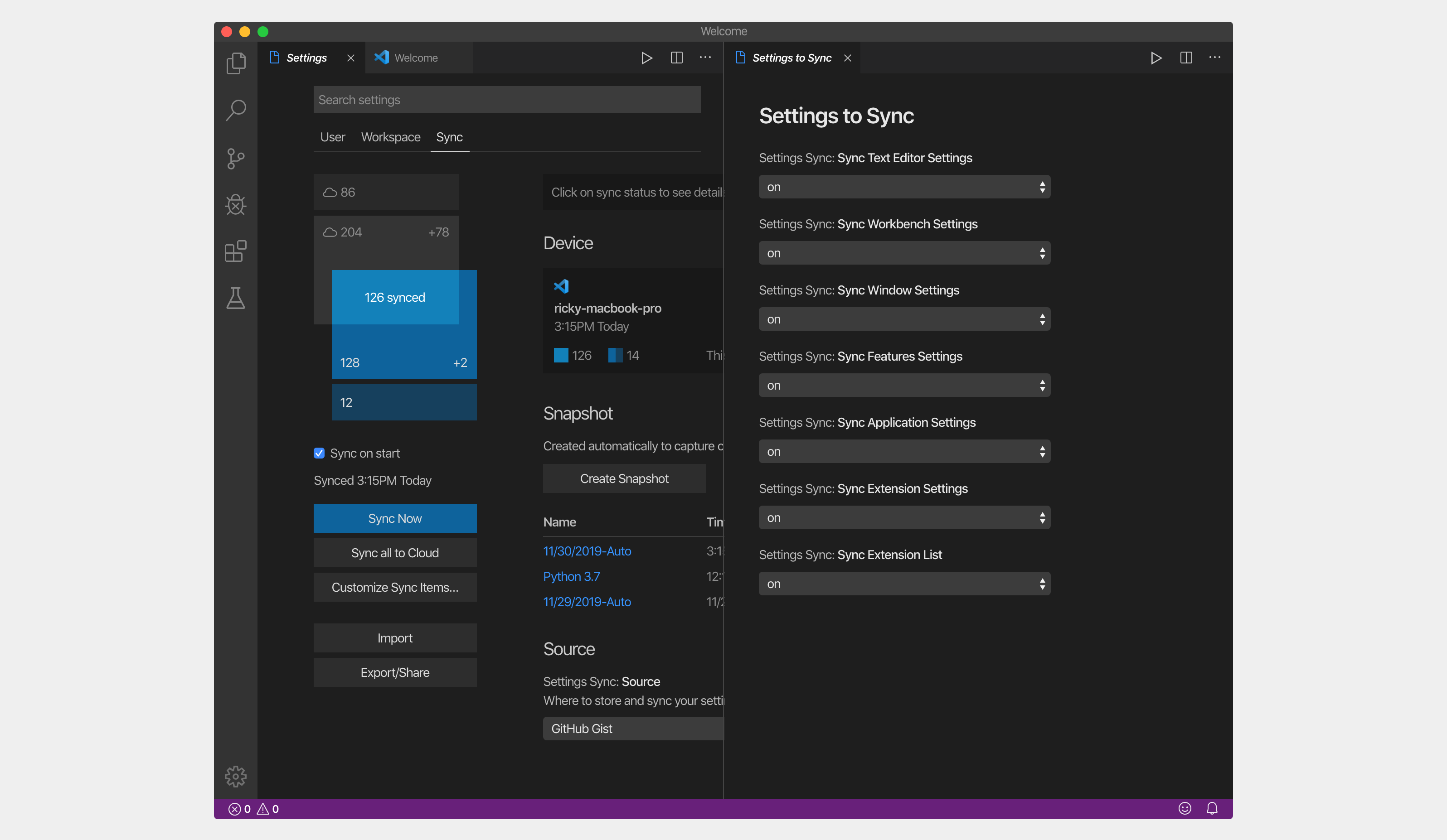Open the Explorer view in activity bar
The width and height of the screenshot is (1447, 840).
click(x=235, y=63)
